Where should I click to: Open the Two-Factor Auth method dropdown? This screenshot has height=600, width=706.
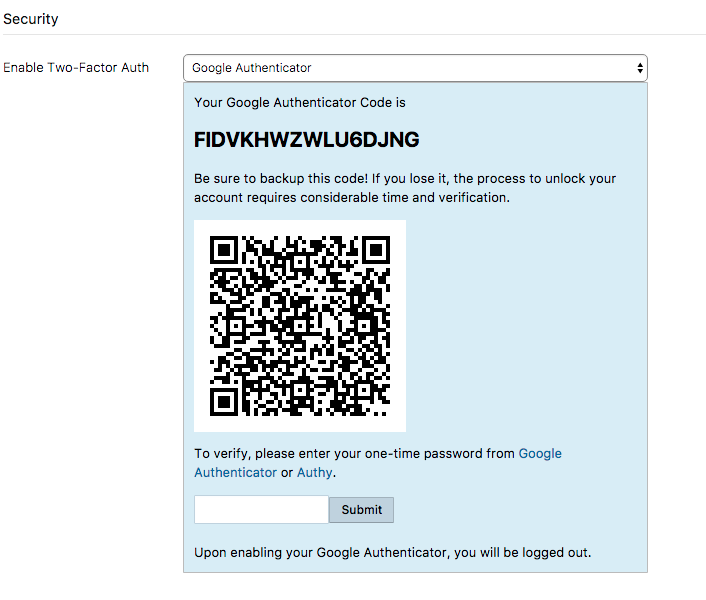click(x=415, y=68)
